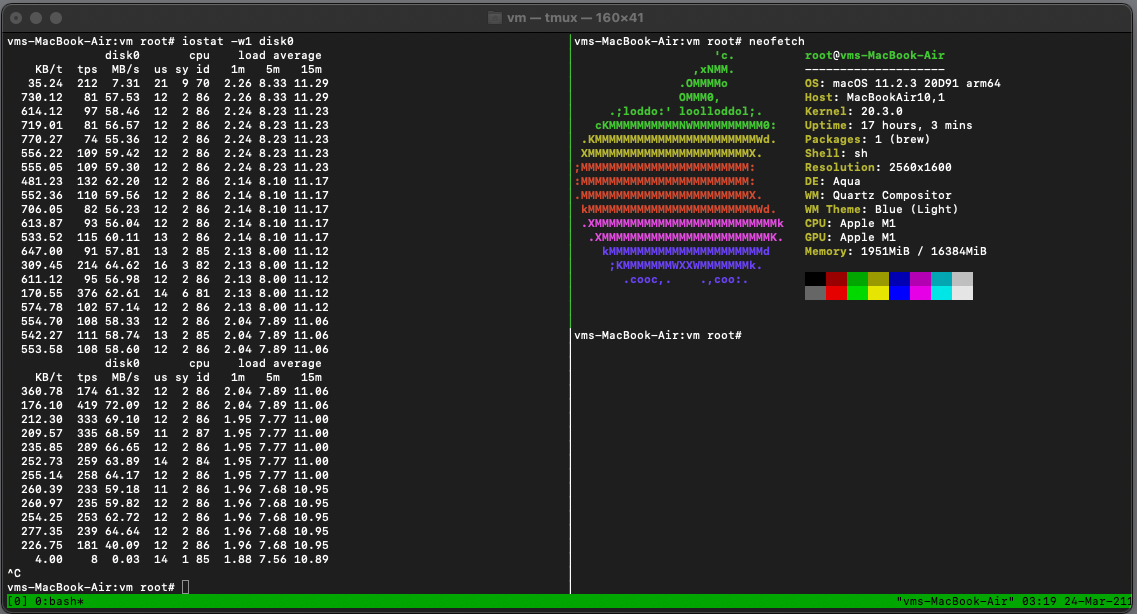The image size is (1137, 614).
Task: Click the 'CPU: Apple M1' line
Action: (x=850, y=223)
